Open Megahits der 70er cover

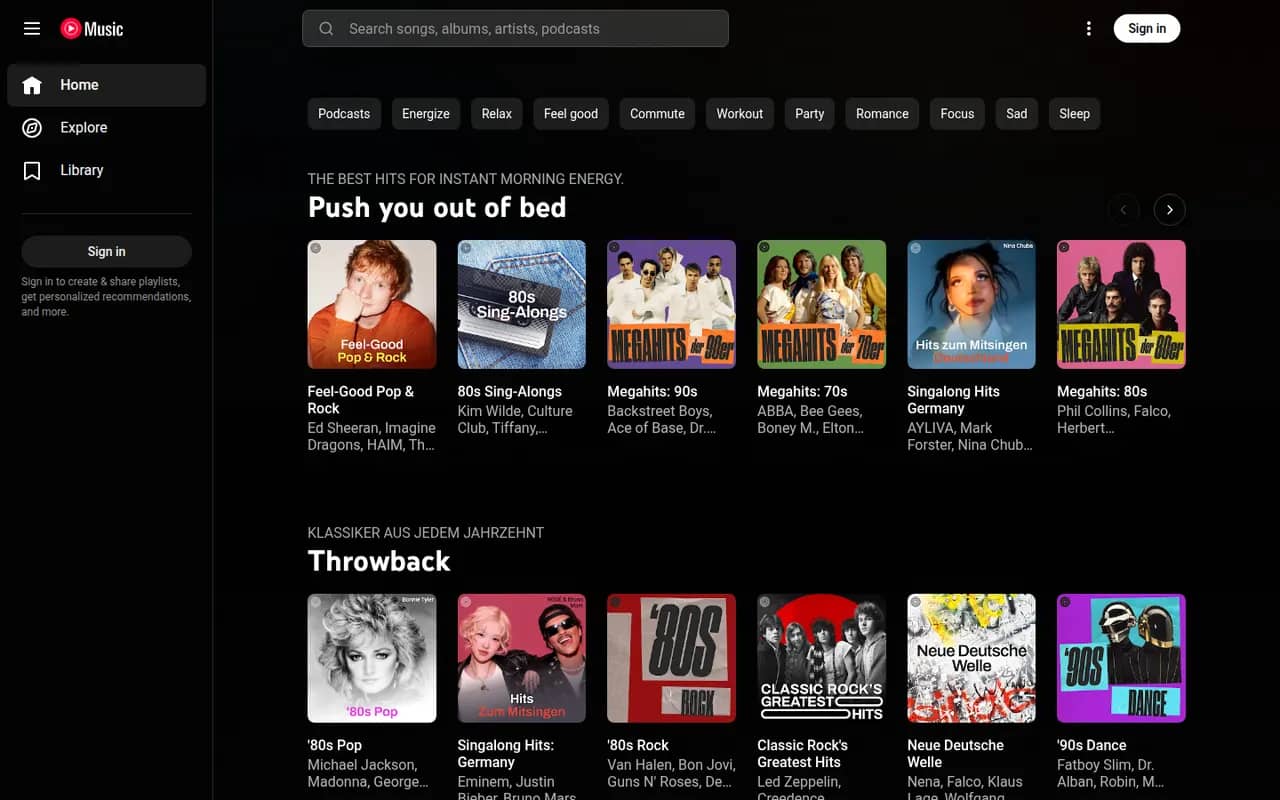coord(822,304)
